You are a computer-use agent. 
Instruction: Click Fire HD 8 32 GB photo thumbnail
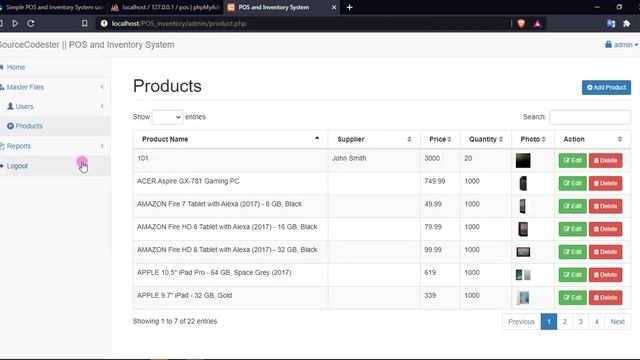[523, 252]
